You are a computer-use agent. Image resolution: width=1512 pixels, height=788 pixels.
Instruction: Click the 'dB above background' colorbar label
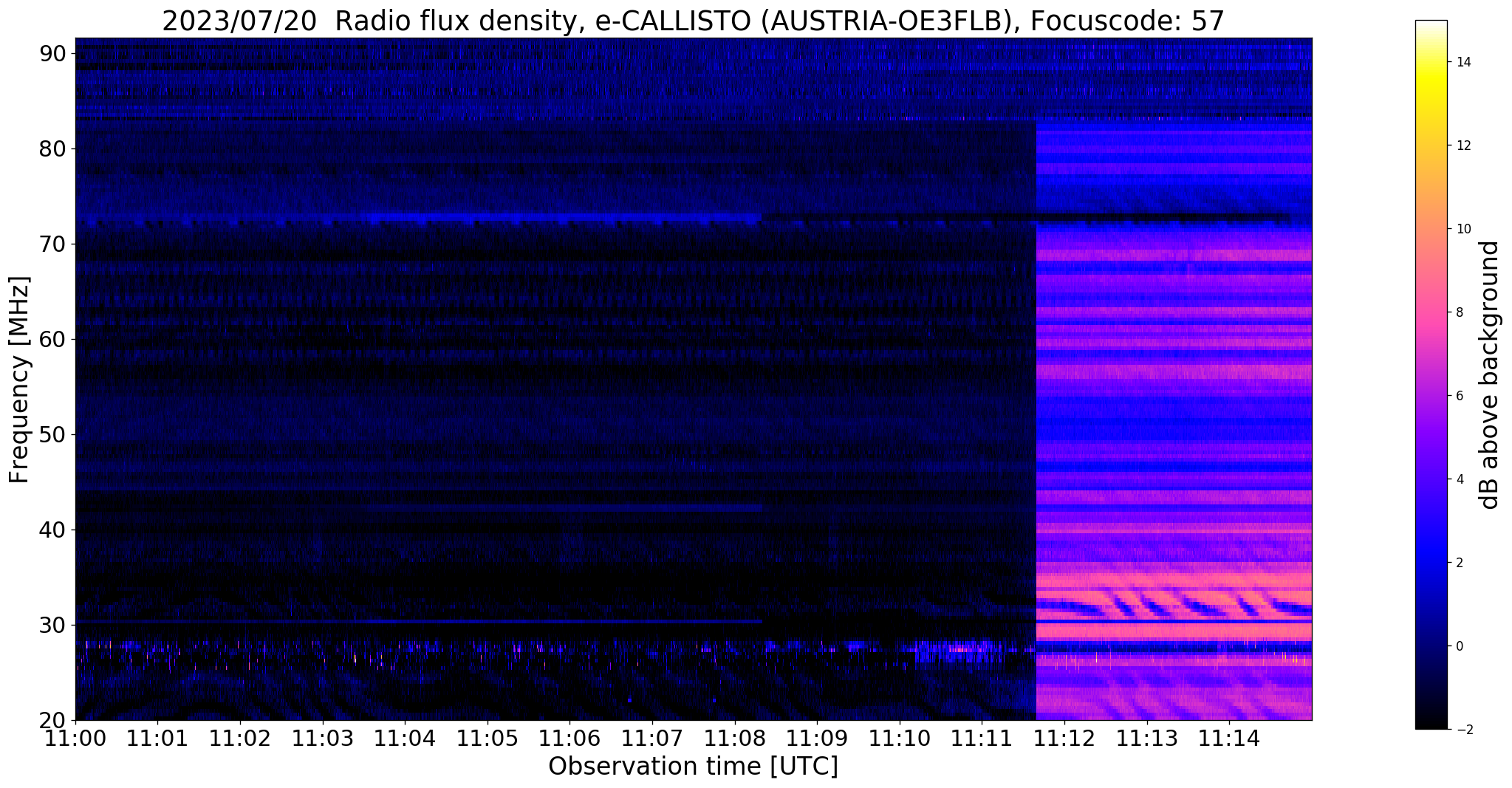(x=1490, y=374)
